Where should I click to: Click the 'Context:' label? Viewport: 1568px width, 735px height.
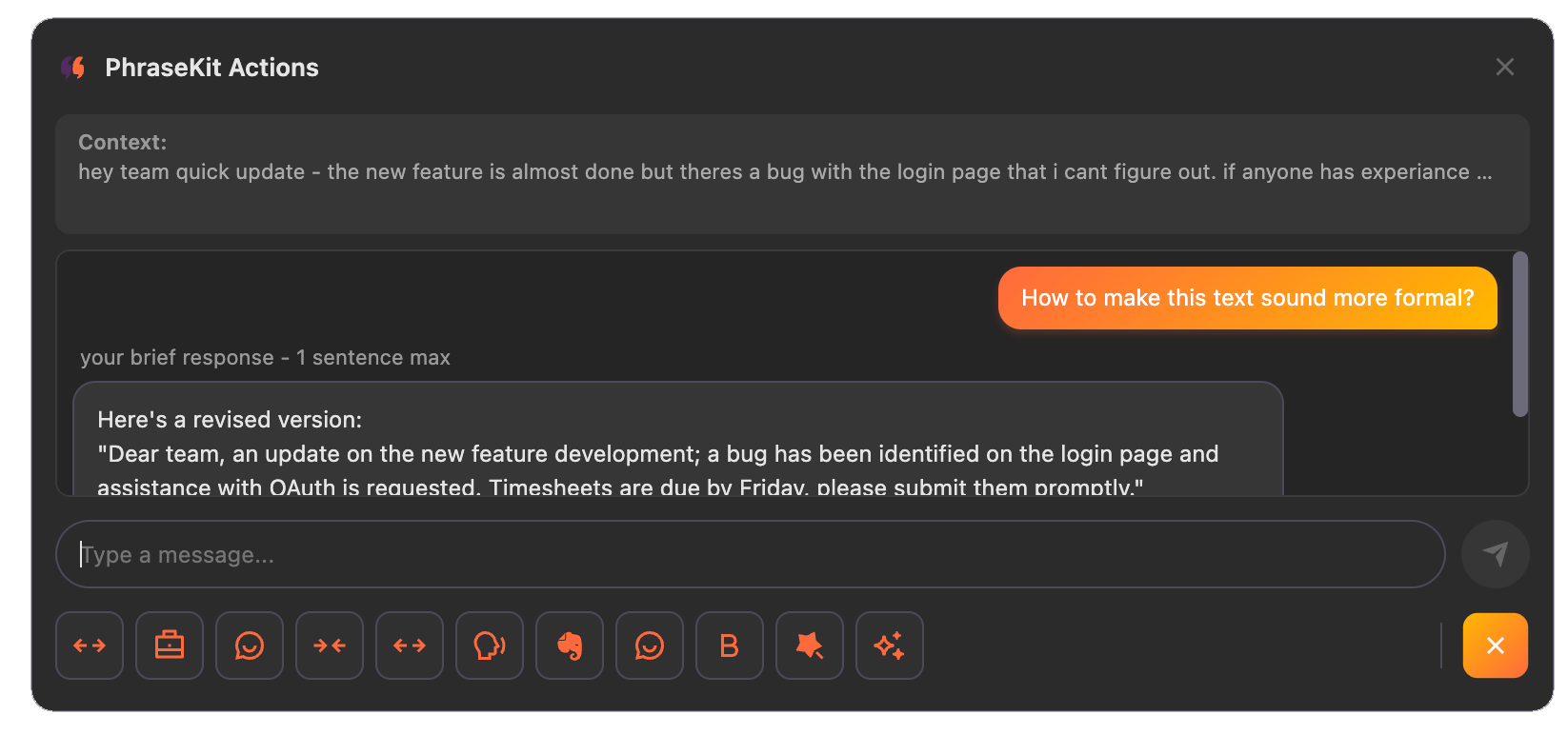(x=123, y=142)
